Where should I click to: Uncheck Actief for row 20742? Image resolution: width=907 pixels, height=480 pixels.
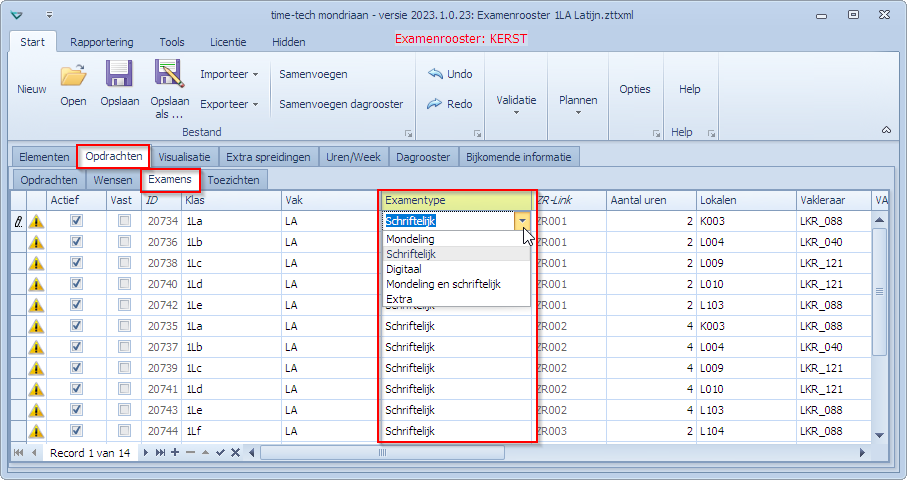76,305
